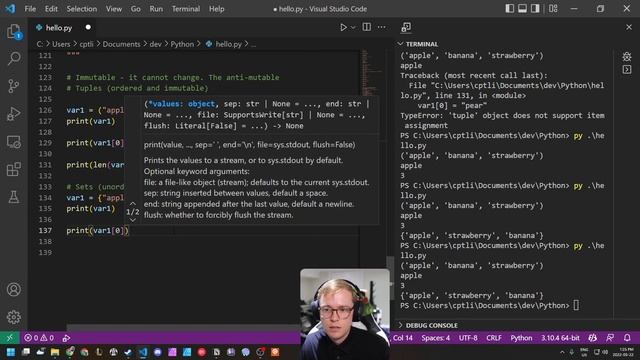Image resolution: width=640 pixels, height=360 pixels.
Task: Place cursor on line 137 print(var1[0])
Action: pos(98,231)
